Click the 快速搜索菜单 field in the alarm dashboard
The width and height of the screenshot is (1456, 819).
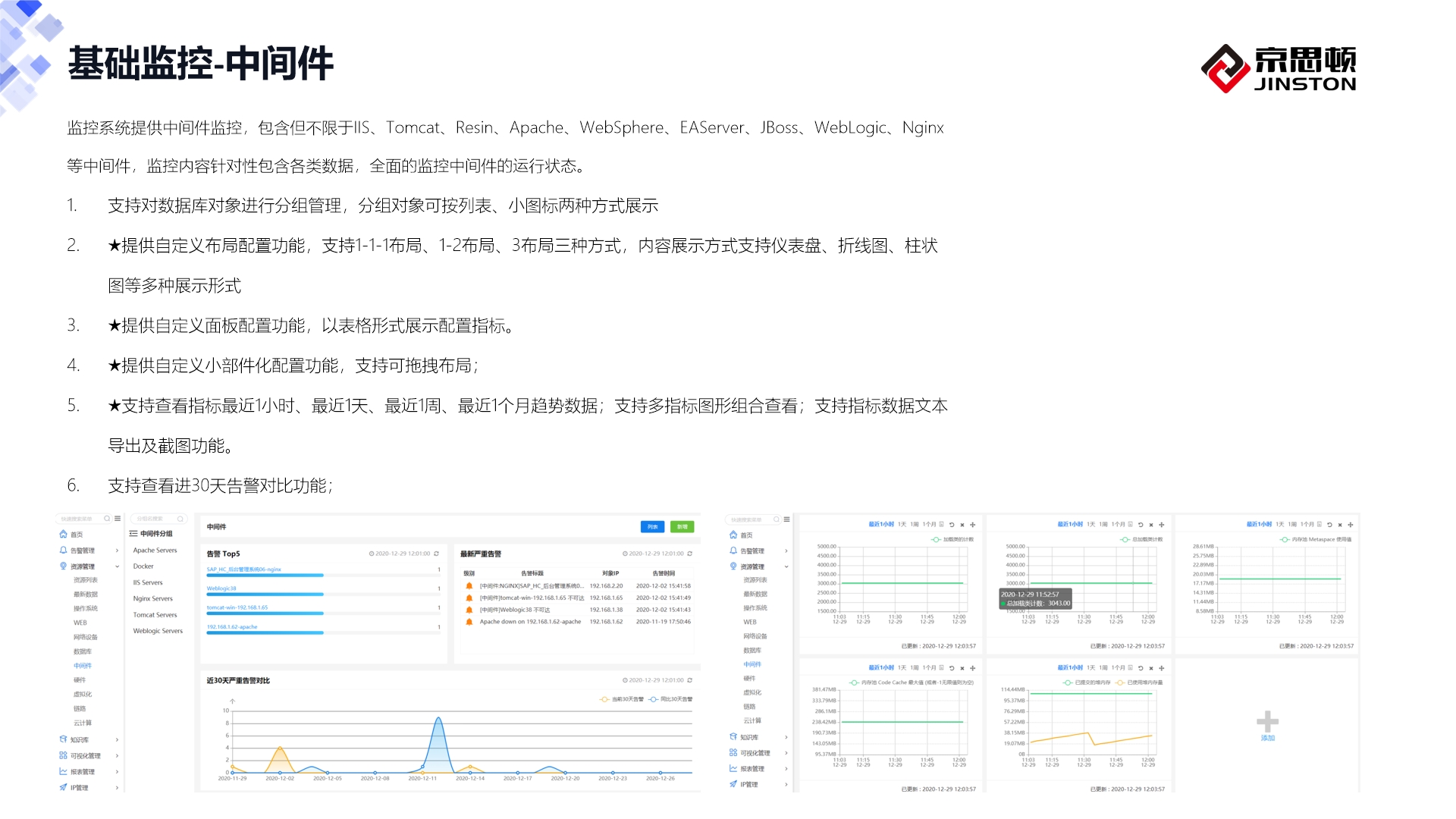[83, 519]
